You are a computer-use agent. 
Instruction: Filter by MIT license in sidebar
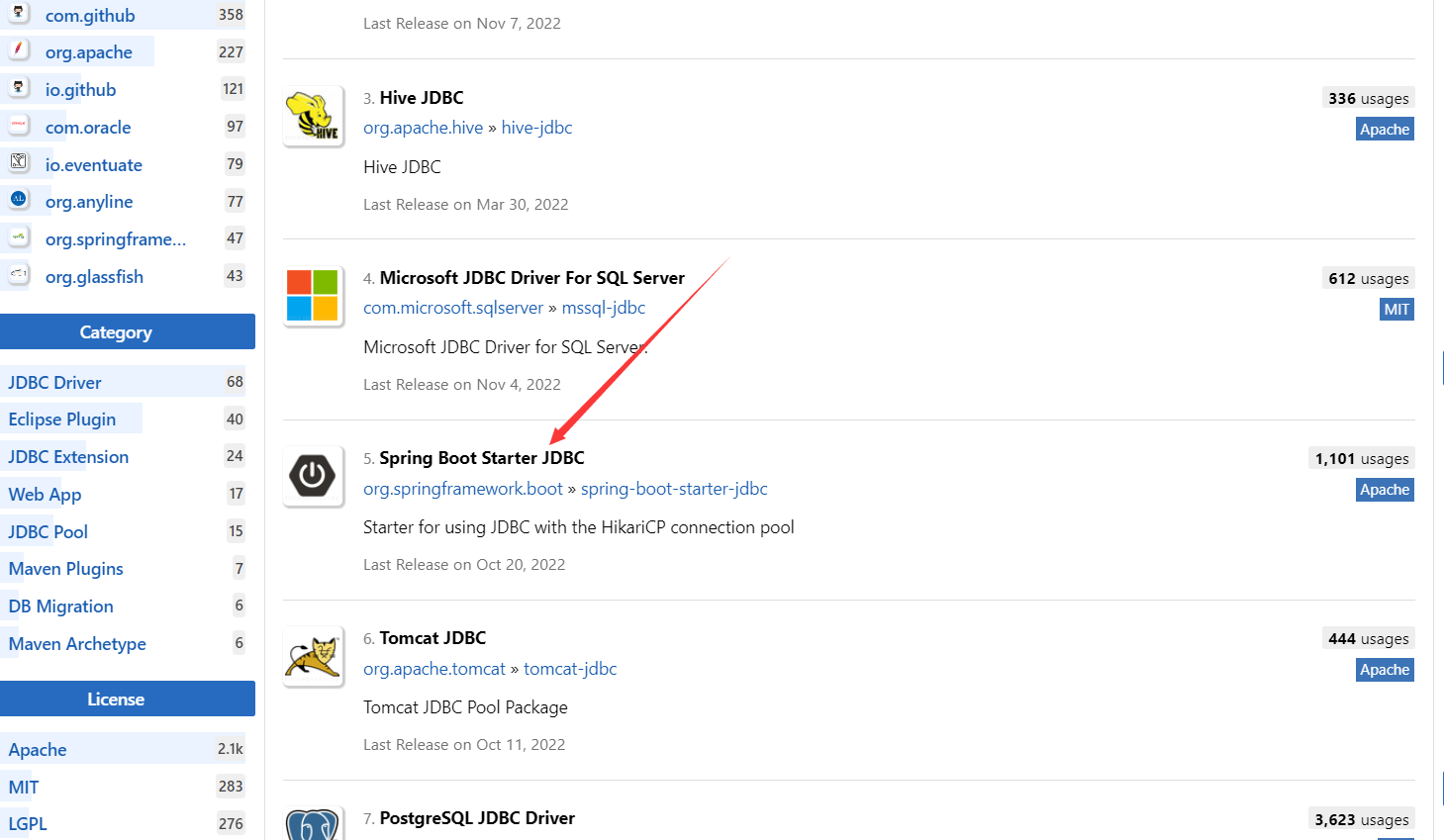(x=24, y=788)
